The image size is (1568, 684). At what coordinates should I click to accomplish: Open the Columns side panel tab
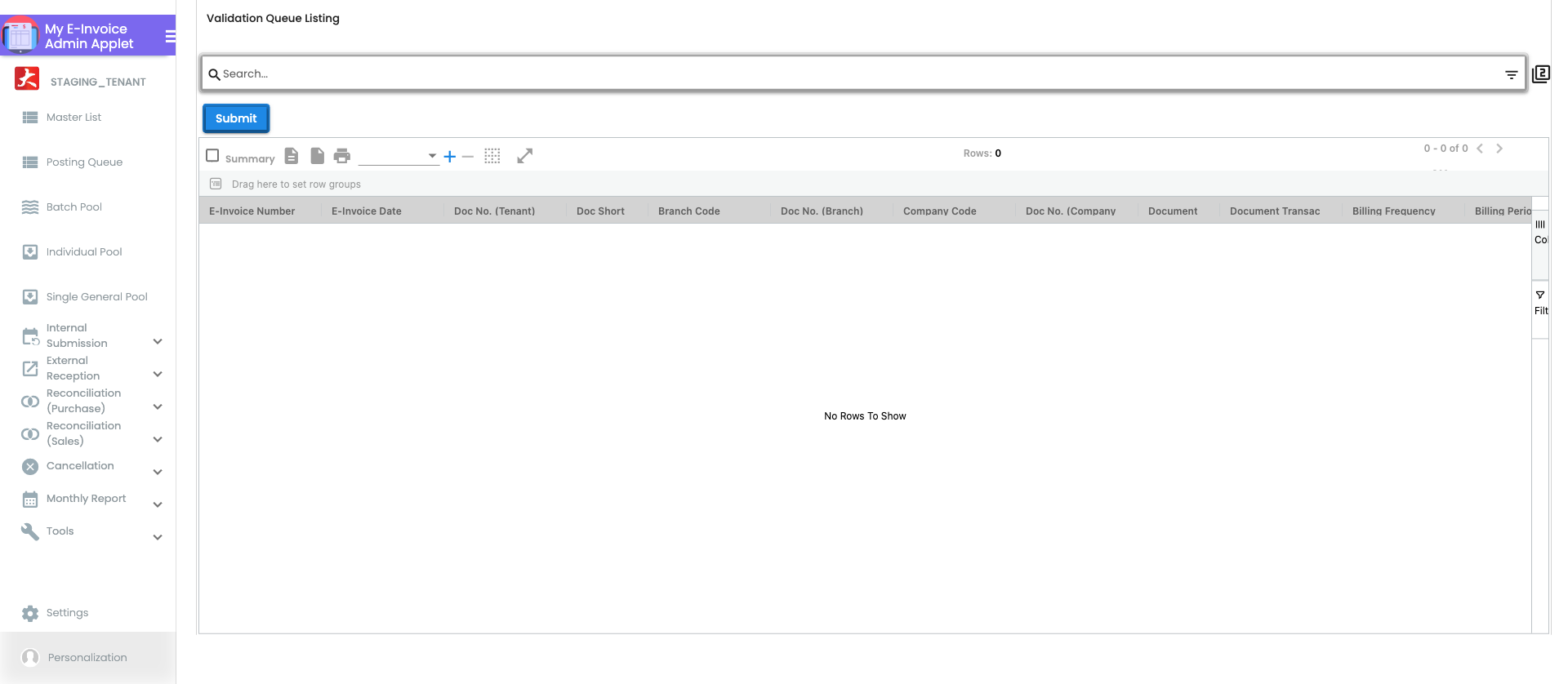click(x=1540, y=245)
